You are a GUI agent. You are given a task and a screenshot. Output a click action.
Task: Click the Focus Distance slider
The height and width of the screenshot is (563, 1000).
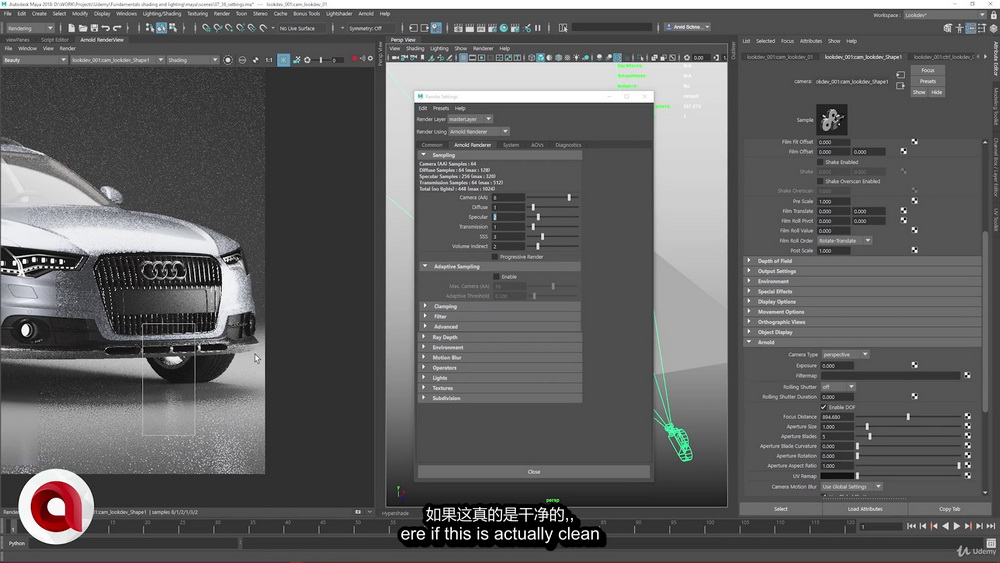tap(908, 416)
